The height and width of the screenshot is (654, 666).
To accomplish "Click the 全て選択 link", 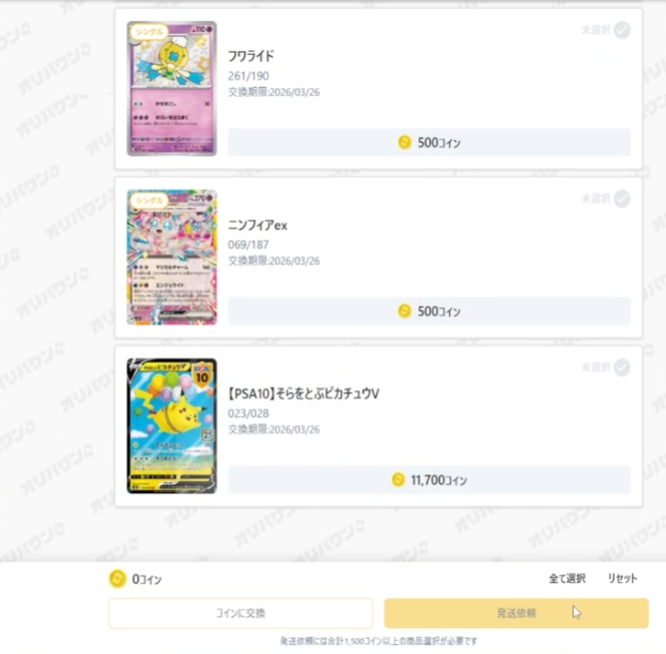I will coord(567,578).
